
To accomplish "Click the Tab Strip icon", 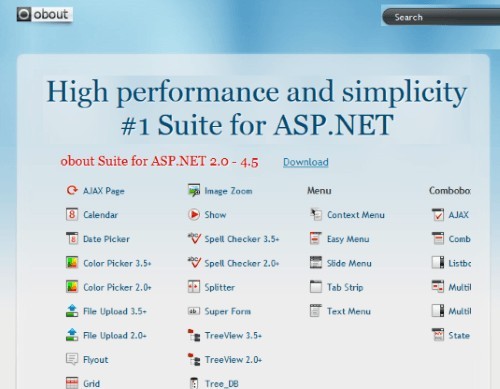I will point(316,287).
